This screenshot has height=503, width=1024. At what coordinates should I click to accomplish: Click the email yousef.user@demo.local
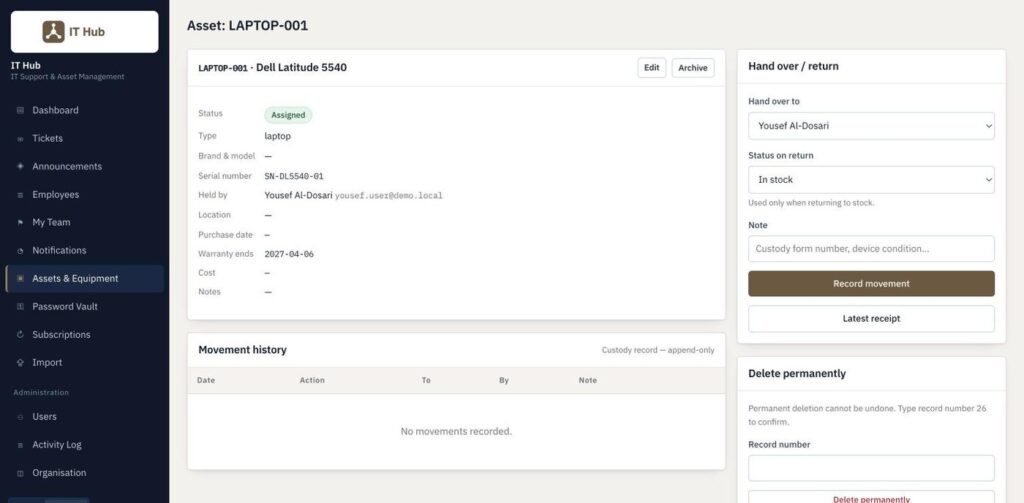(389, 195)
